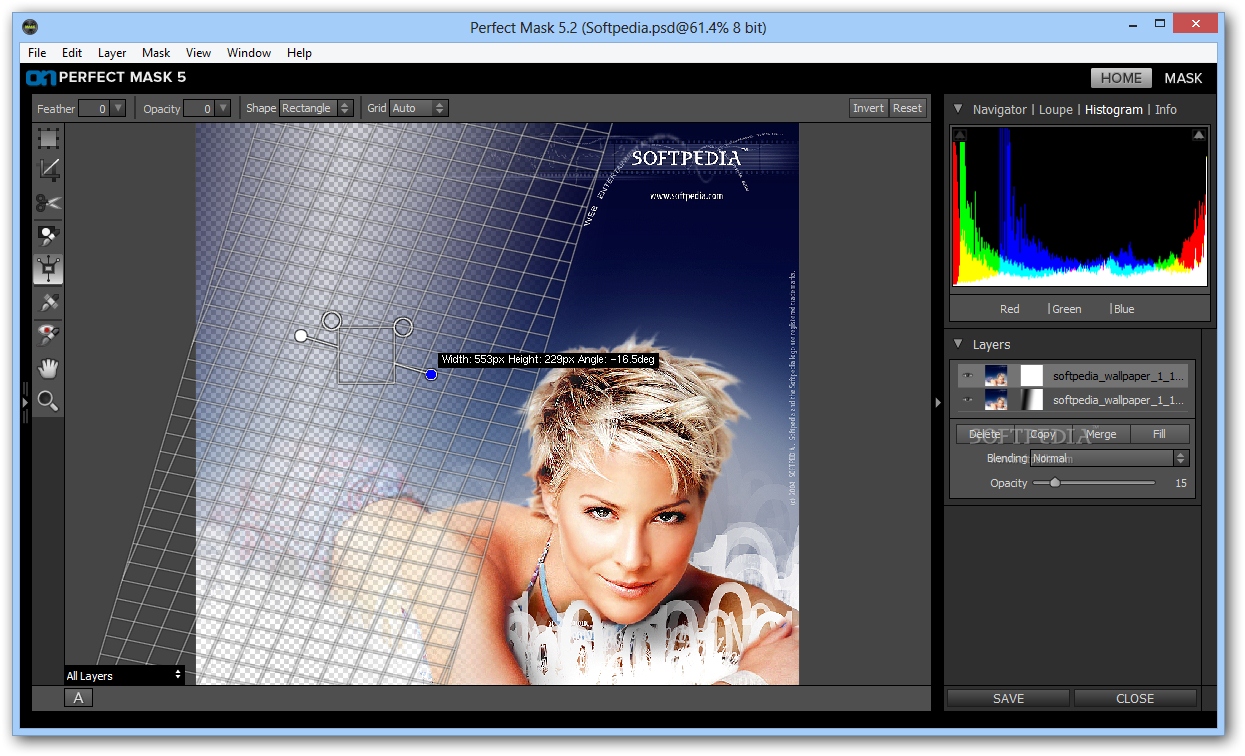Screen dimensions: 1245x756
Task: Open the View menu
Action: pyautogui.click(x=198, y=53)
